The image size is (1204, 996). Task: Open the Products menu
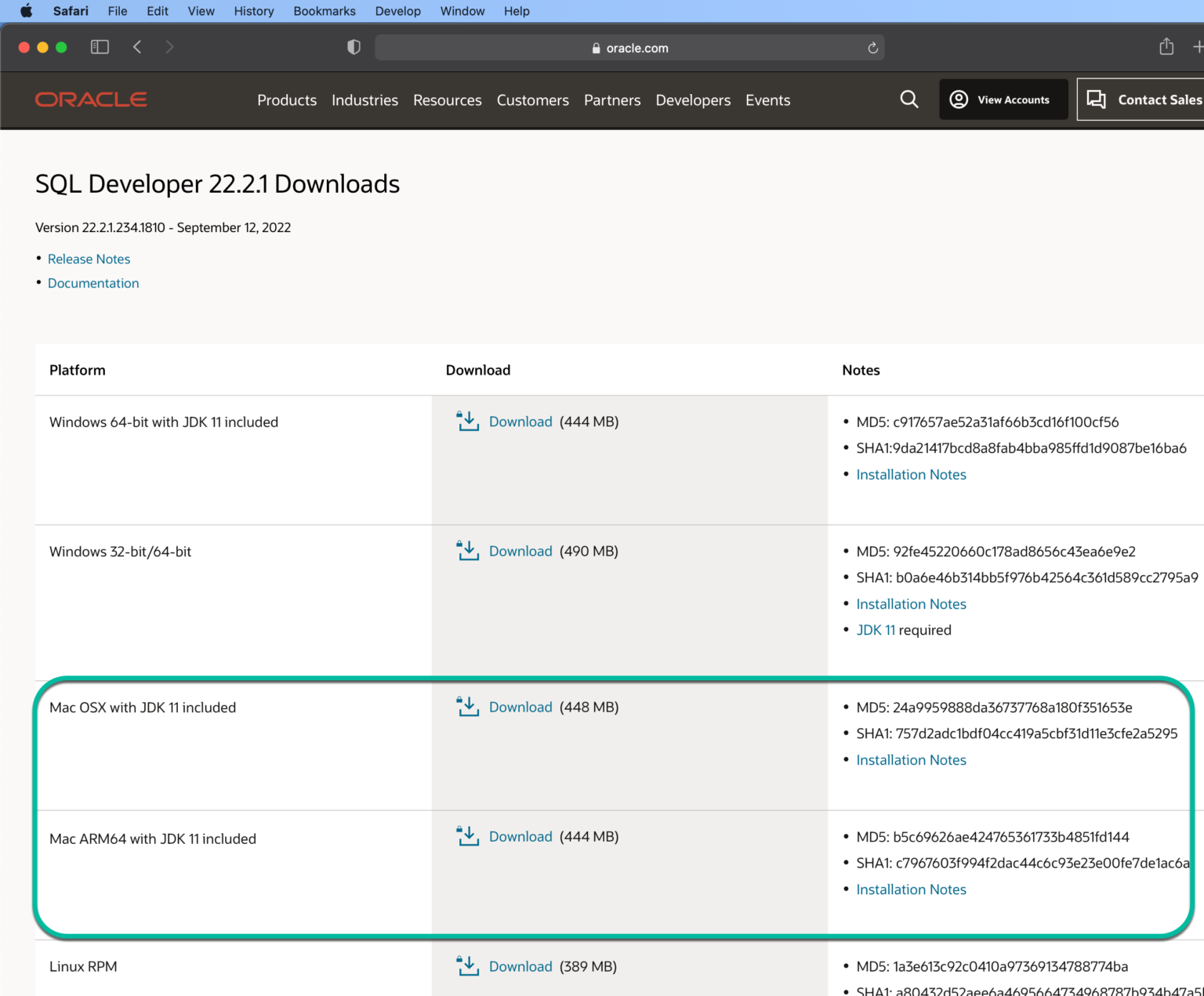[x=287, y=100]
